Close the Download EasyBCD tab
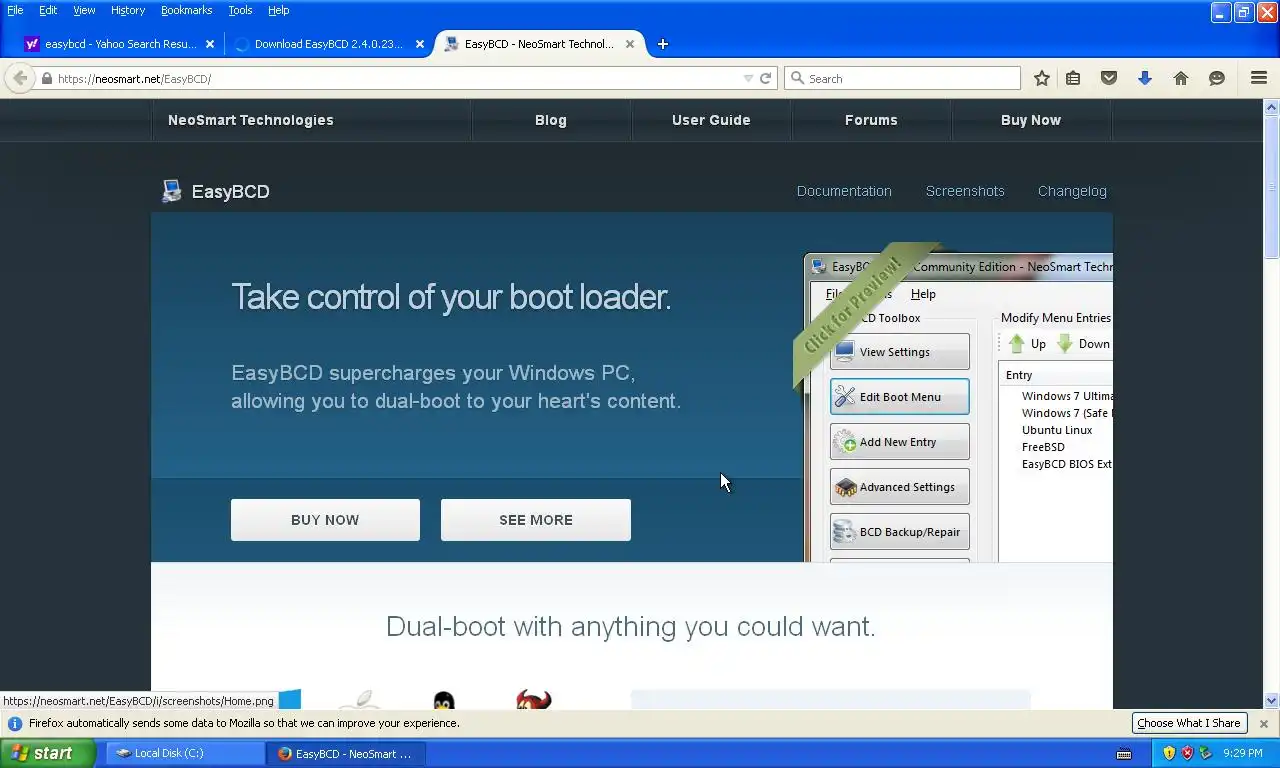 click(x=420, y=44)
